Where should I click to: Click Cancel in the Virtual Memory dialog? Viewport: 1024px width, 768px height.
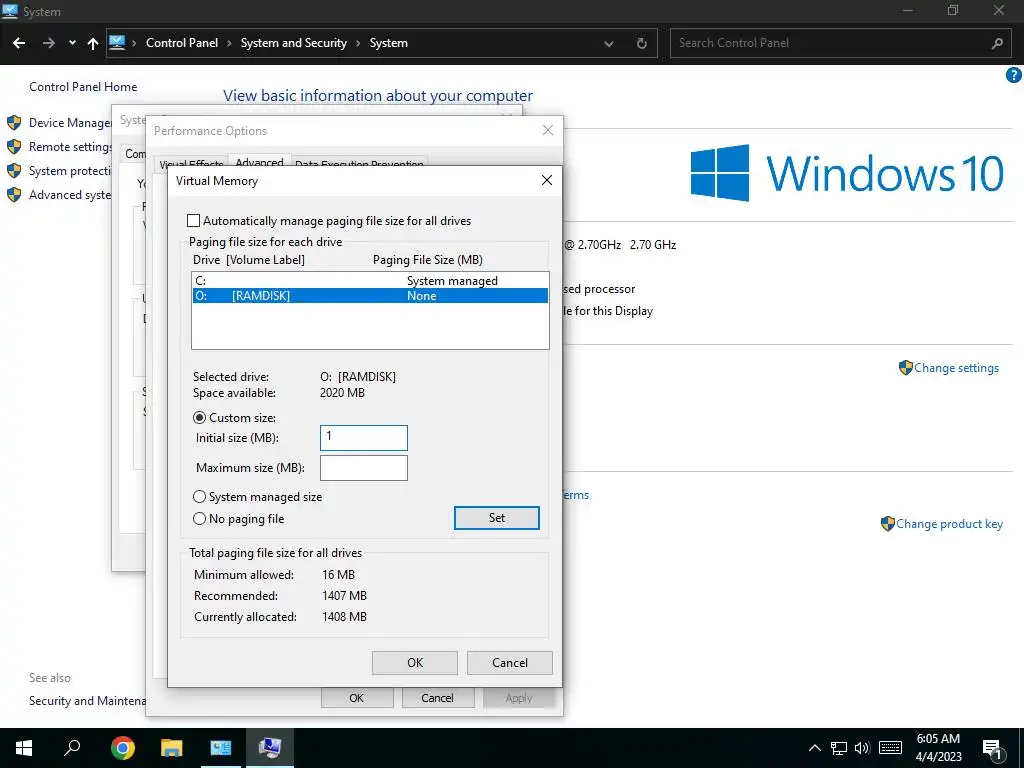(509, 663)
